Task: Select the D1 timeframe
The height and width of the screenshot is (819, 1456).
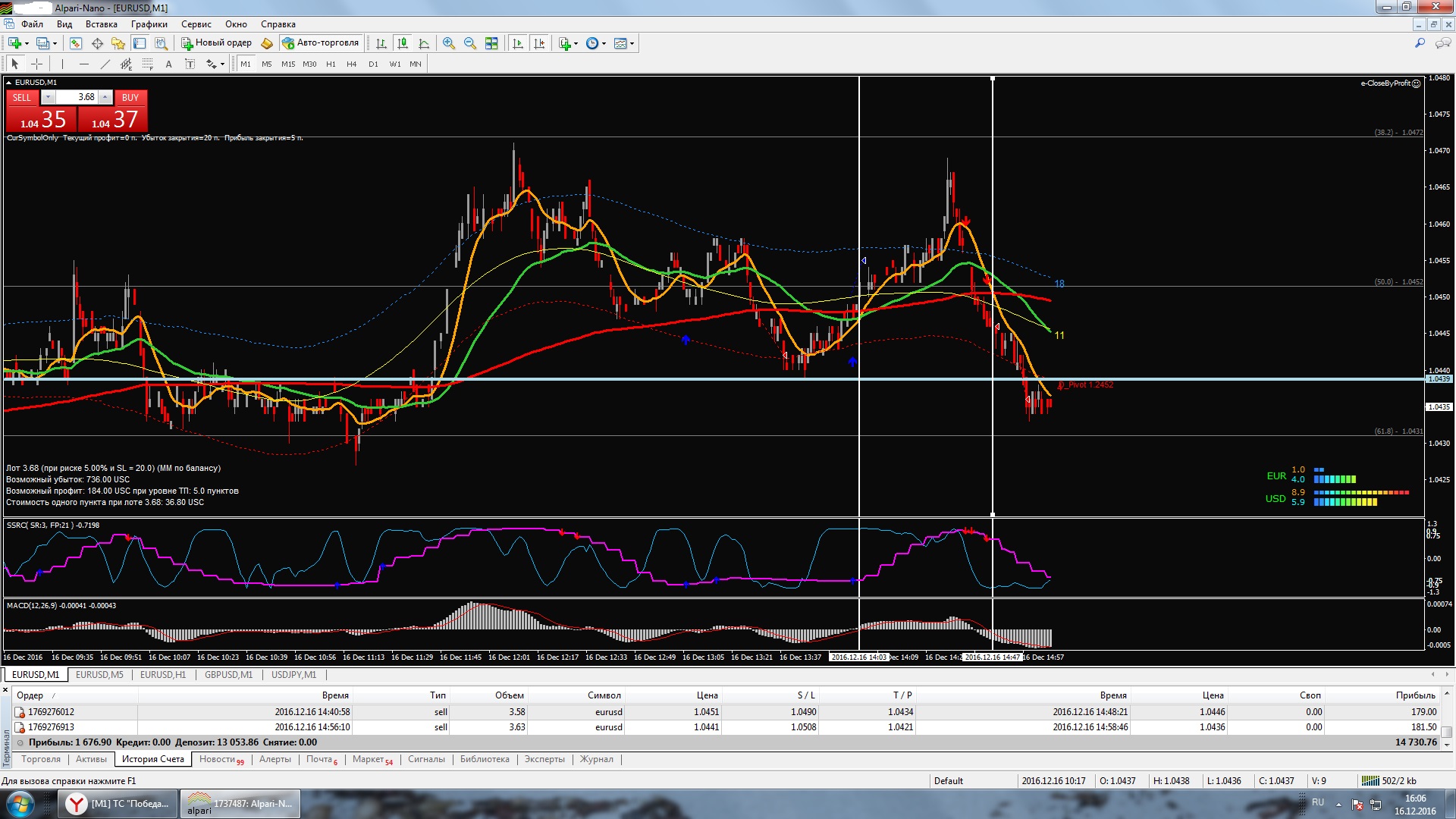Action: click(x=373, y=64)
